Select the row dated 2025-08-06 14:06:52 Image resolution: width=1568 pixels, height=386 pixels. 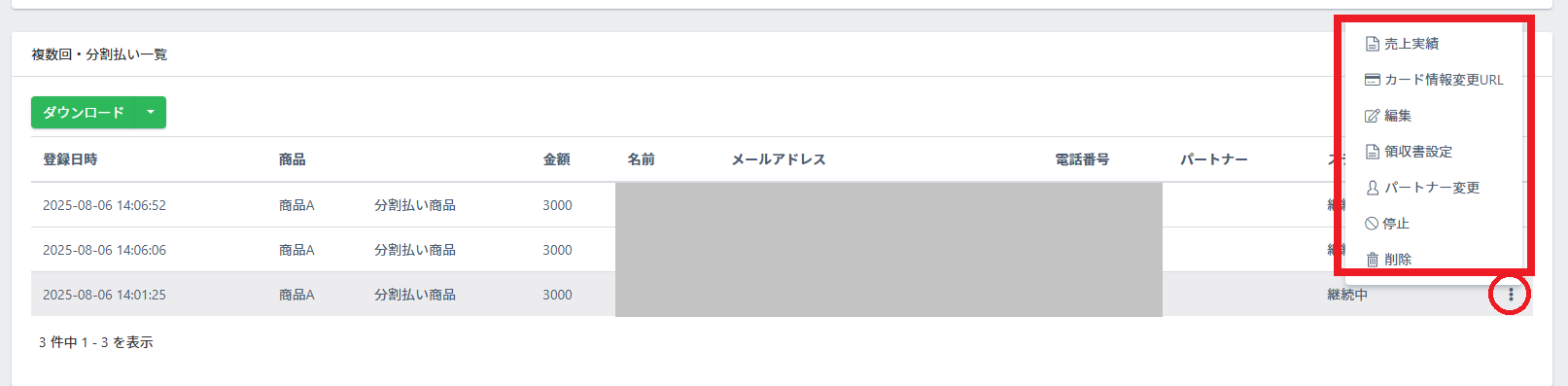click(782, 205)
